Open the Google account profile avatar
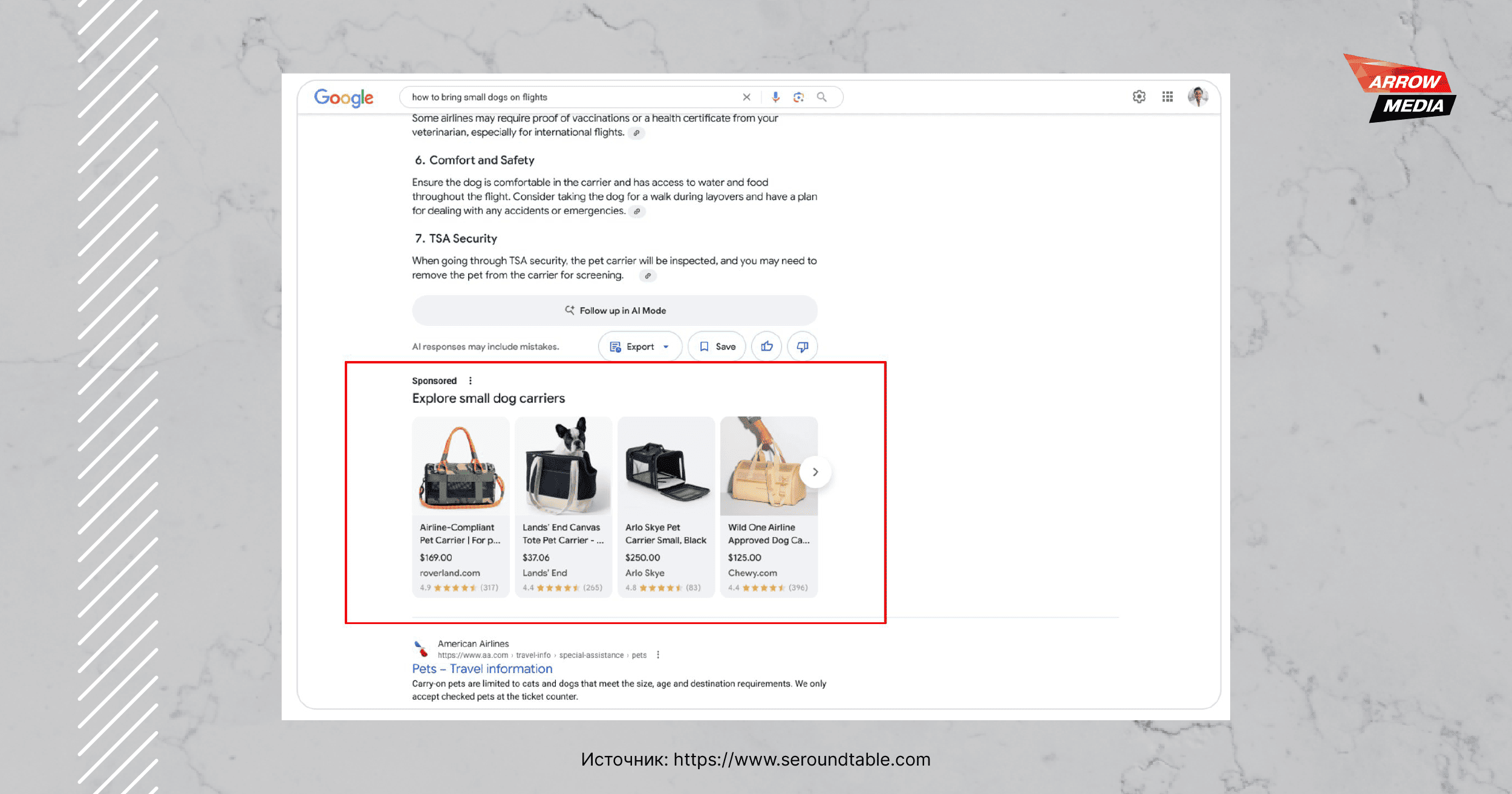This screenshot has width=1512, height=794. 1198,97
